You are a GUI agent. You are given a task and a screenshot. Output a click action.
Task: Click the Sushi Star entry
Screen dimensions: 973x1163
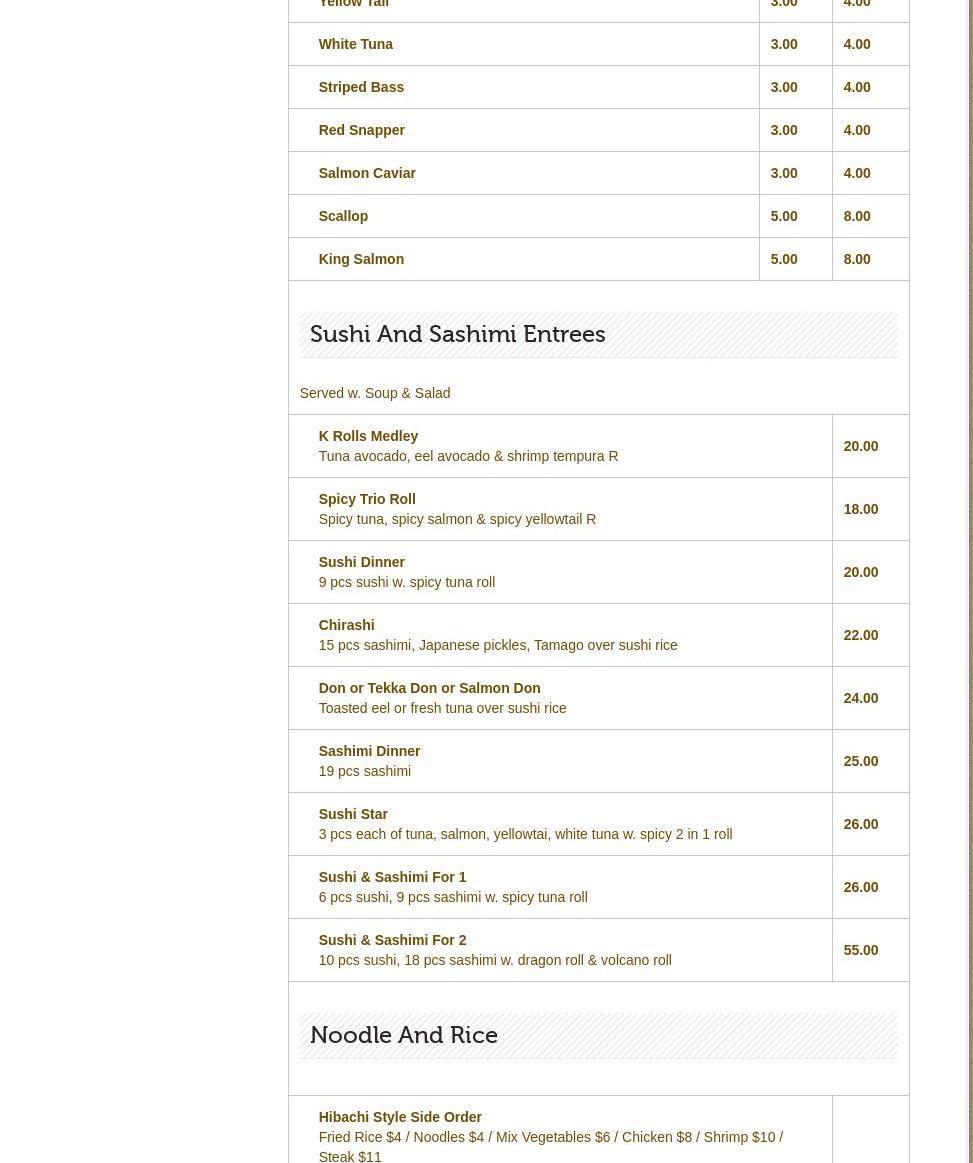(x=353, y=814)
